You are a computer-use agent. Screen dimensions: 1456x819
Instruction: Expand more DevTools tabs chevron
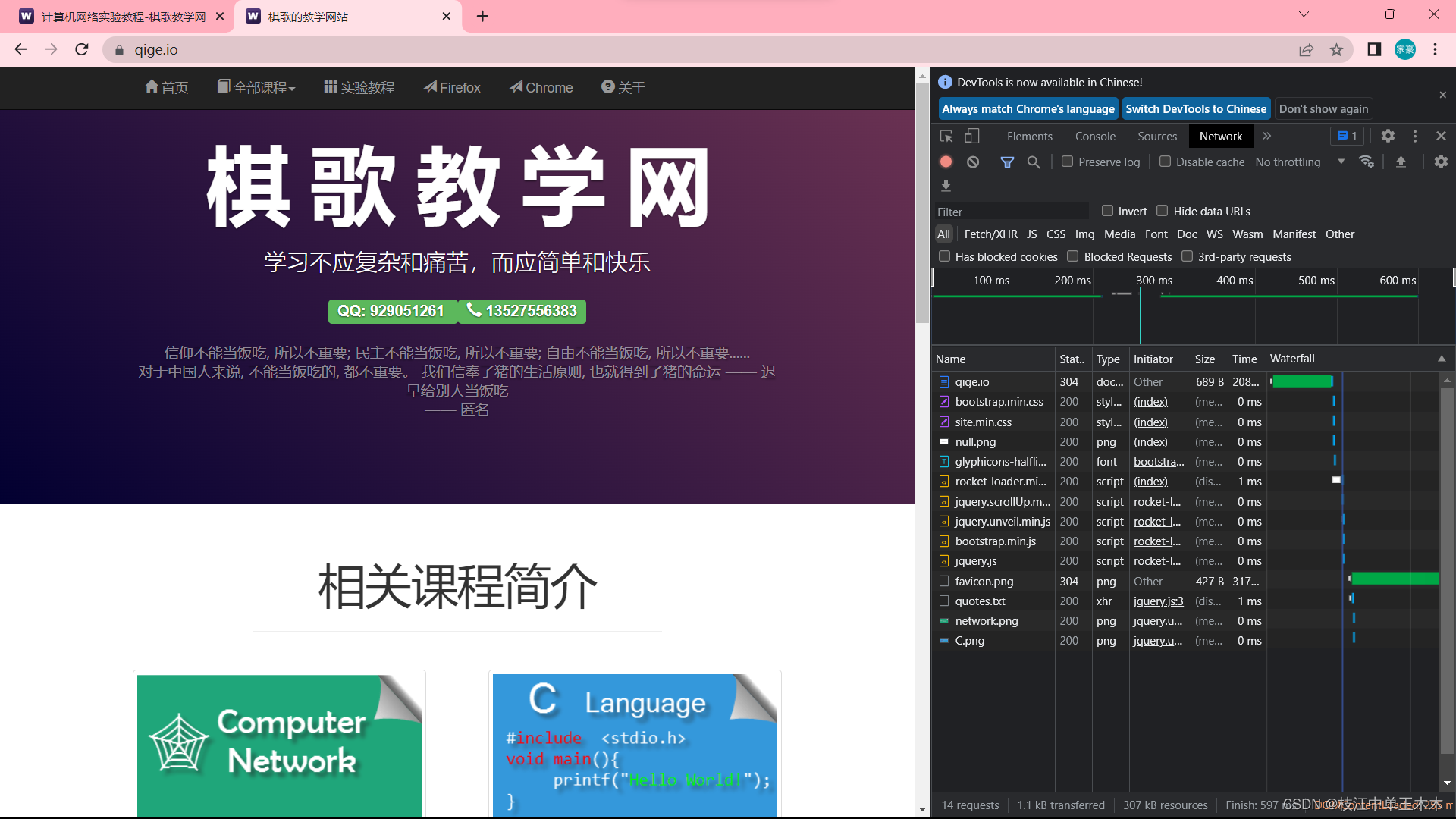(x=1266, y=136)
